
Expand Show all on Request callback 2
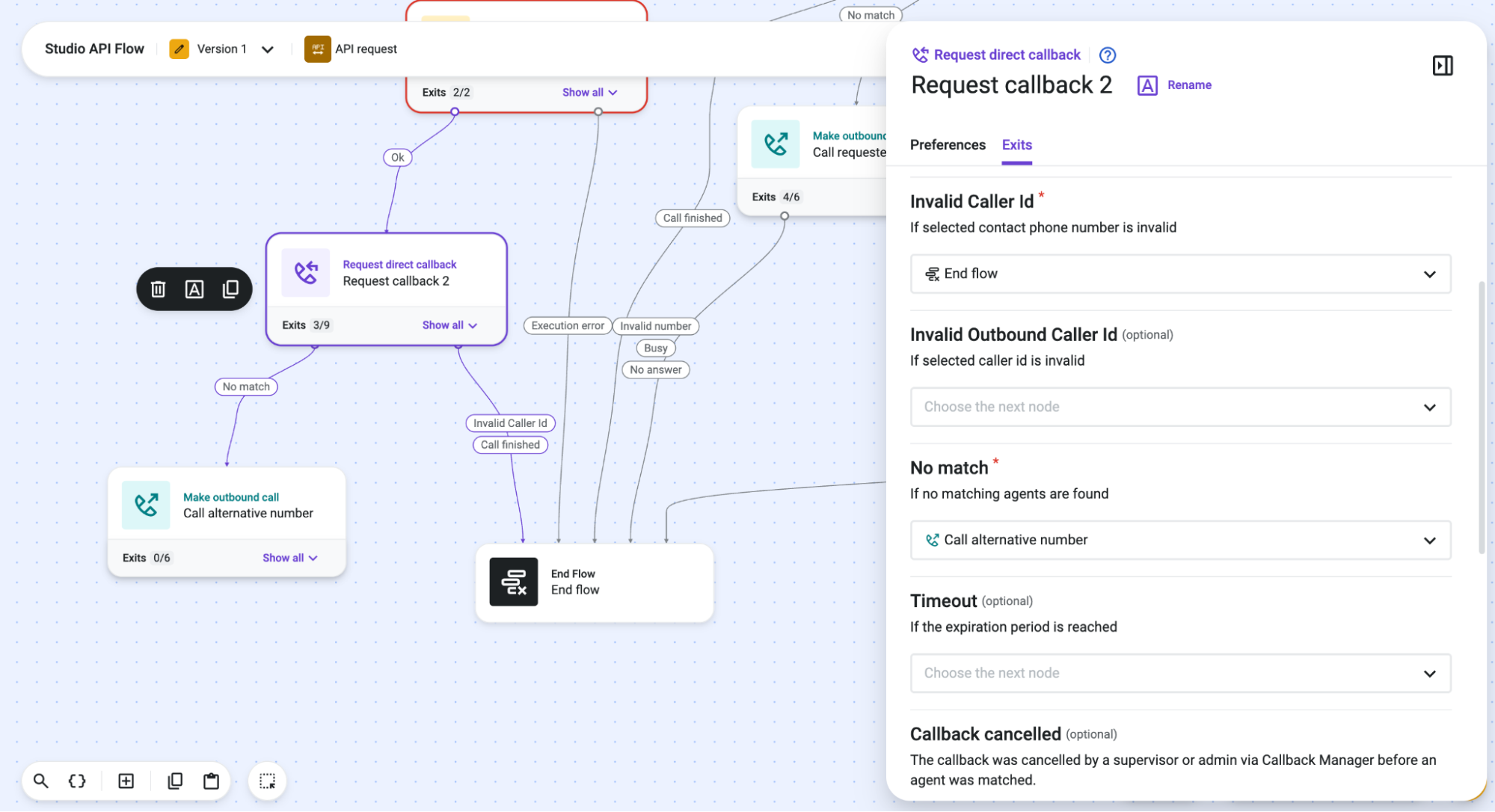click(449, 325)
